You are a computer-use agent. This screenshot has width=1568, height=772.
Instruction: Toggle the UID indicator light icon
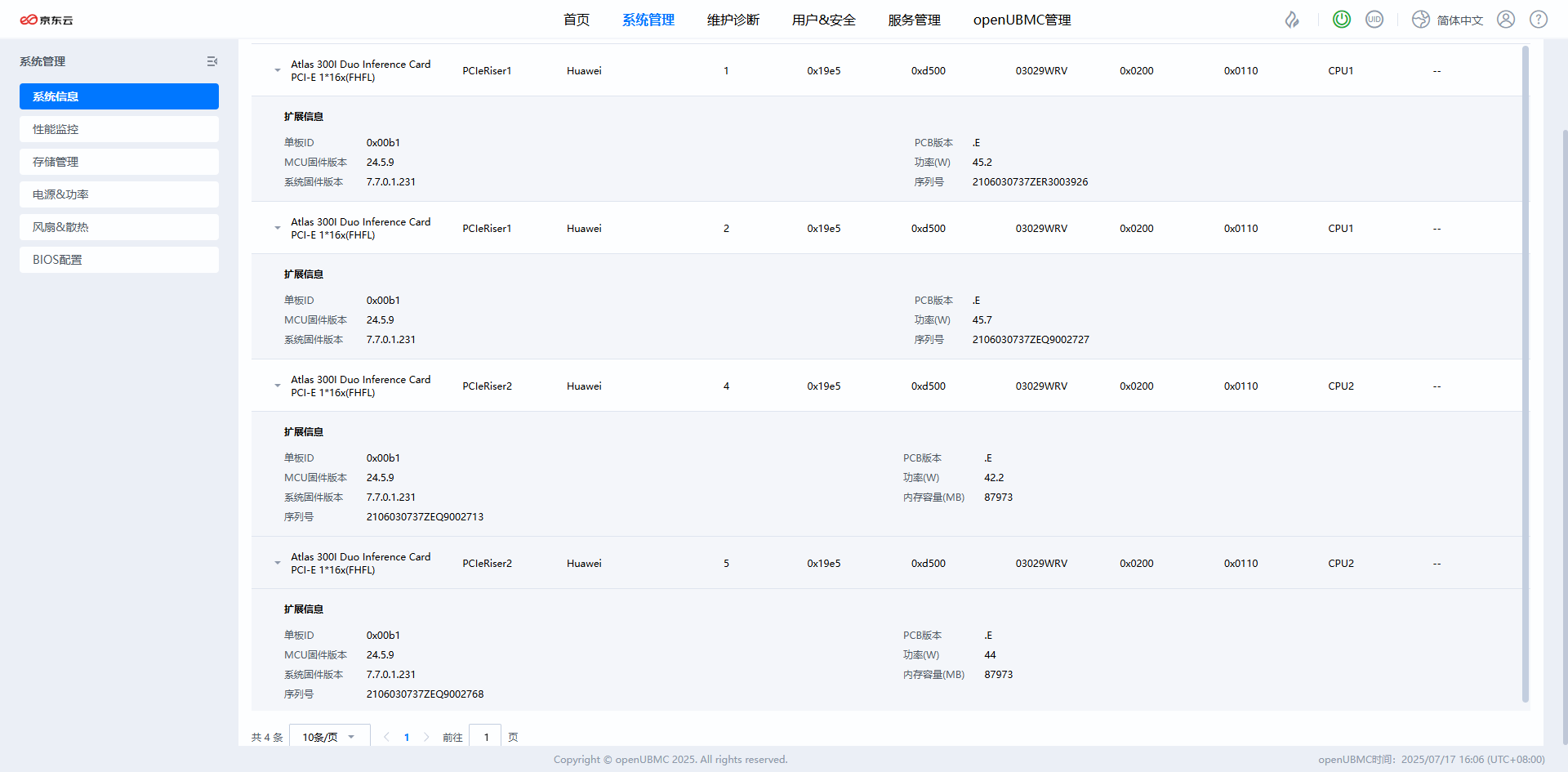[1374, 20]
